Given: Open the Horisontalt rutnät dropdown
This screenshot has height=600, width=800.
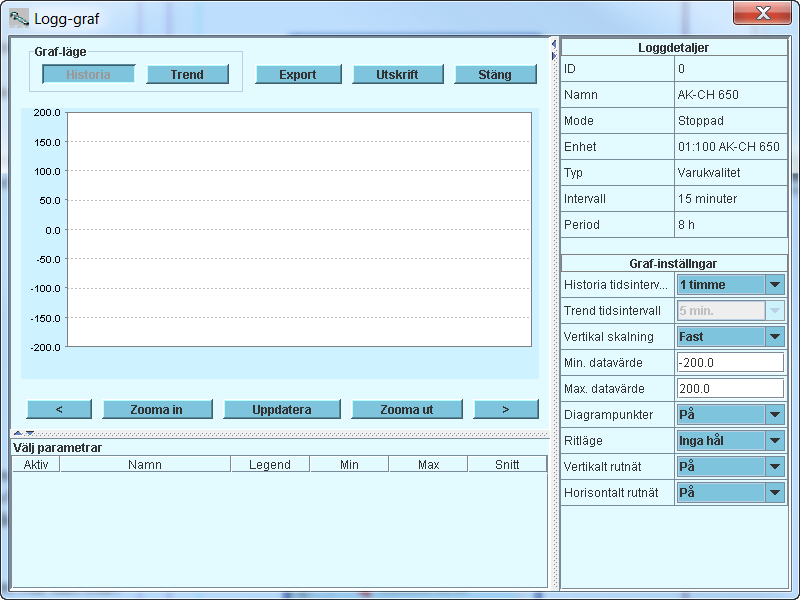Looking at the screenshot, I should (731, 492).
